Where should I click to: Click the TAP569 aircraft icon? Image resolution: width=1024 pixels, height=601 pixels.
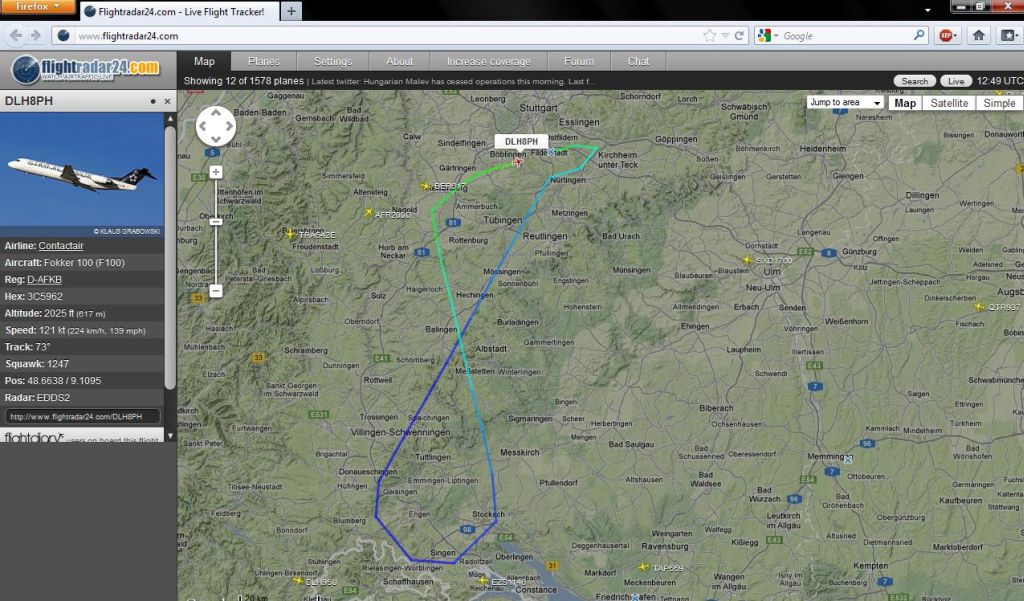[644, 567]
